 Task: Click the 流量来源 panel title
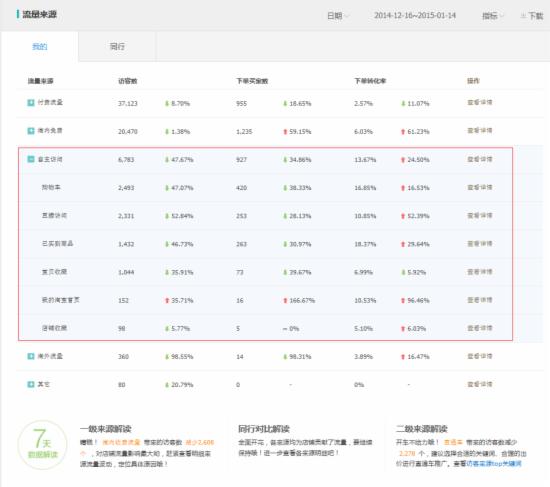click(x=39, y=14)
